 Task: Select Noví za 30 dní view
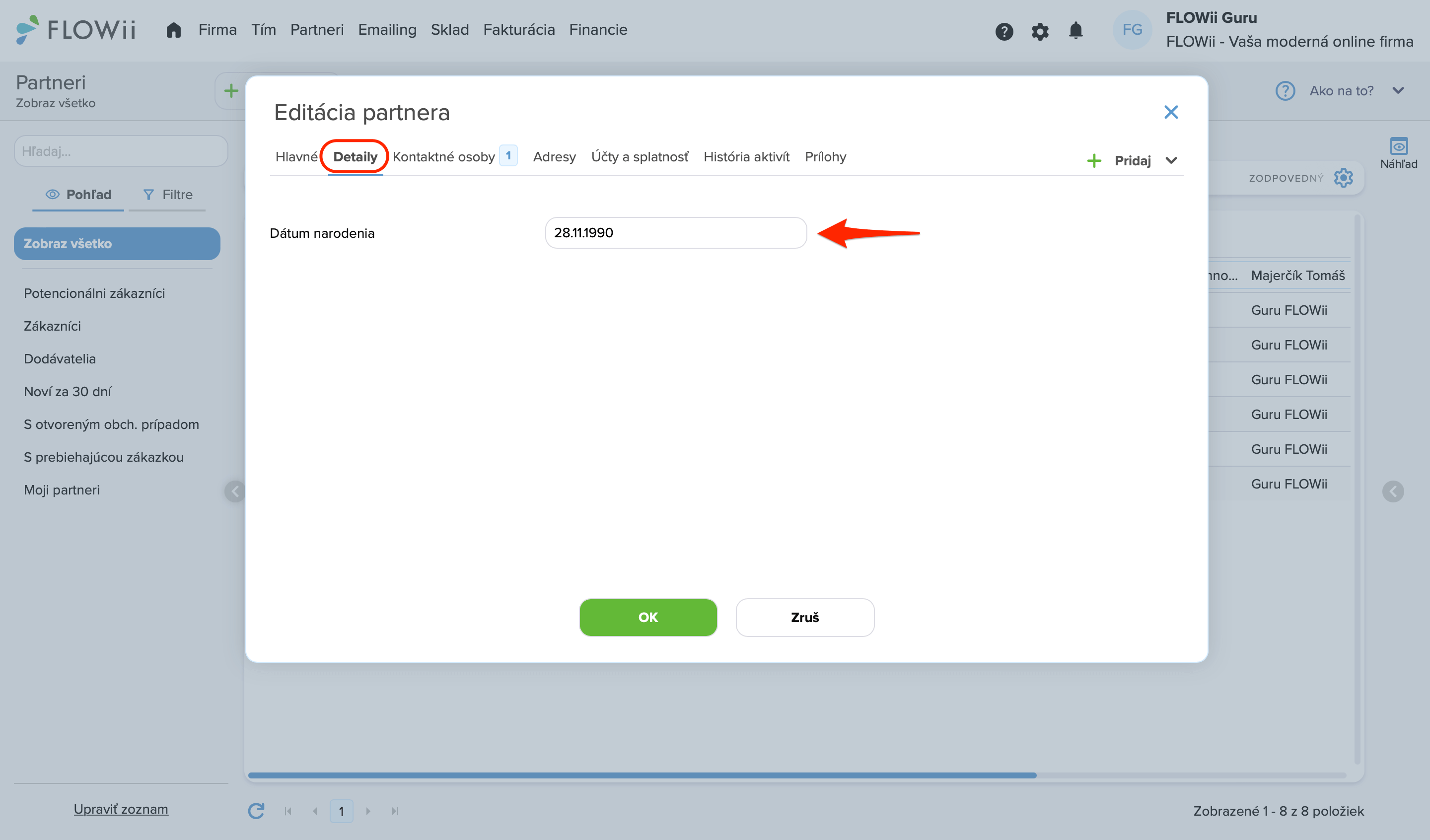68,392
